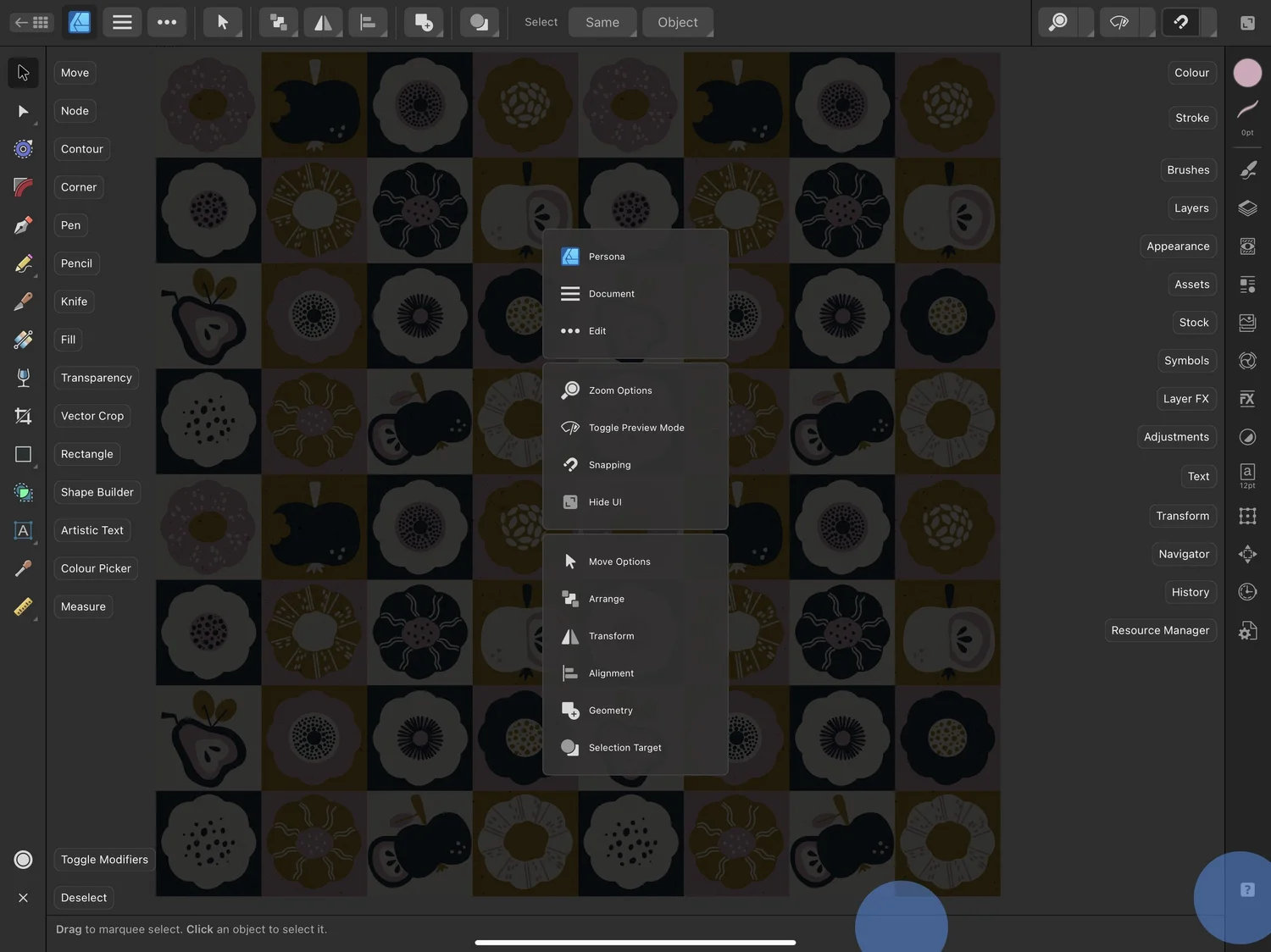Open the Colour swatch circle
1271x952 pixels.
pyautogui.click(x=1246, y=72)
